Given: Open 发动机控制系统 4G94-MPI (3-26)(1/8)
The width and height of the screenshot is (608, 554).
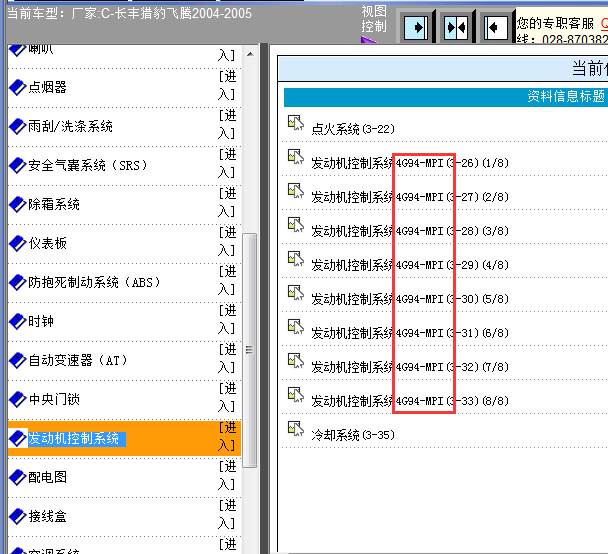Looking at the screenshot, I should tap(410, 163).
